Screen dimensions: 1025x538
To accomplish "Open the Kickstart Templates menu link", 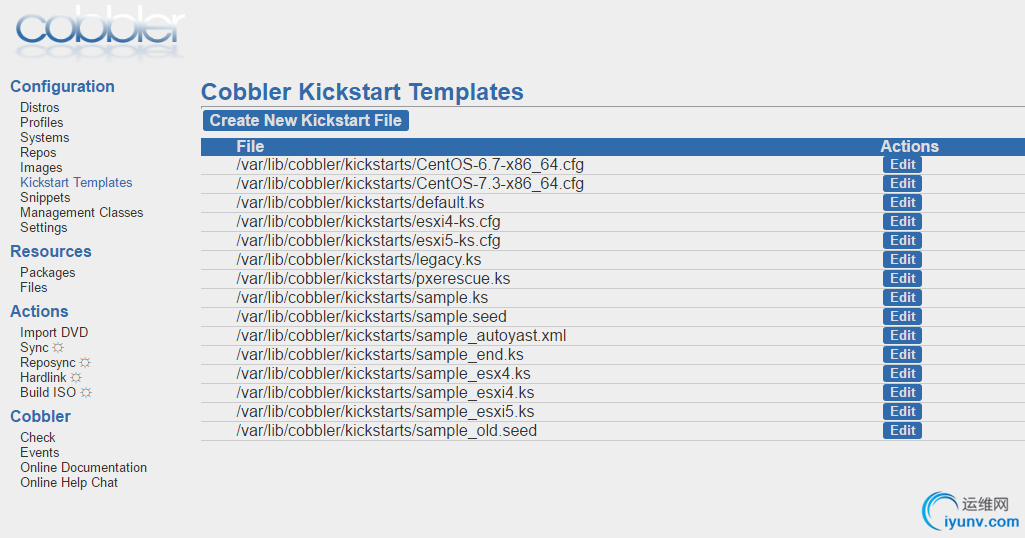I will point(76,182).
